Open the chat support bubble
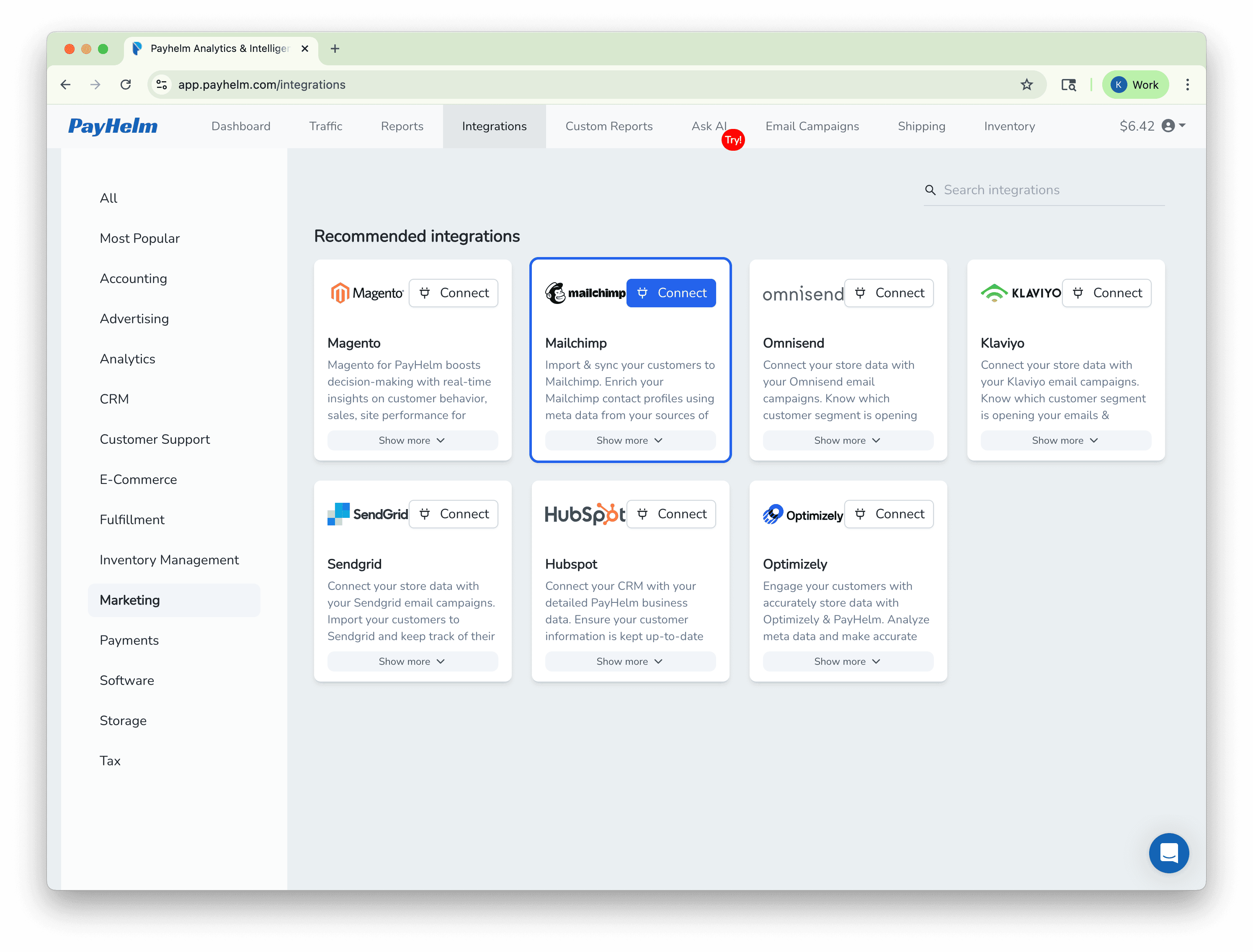 [1168, 853]
